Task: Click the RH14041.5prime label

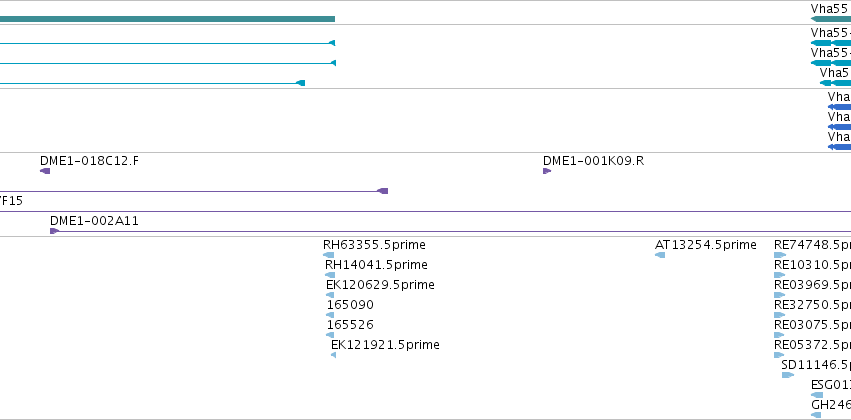Action: pos(376,265)
